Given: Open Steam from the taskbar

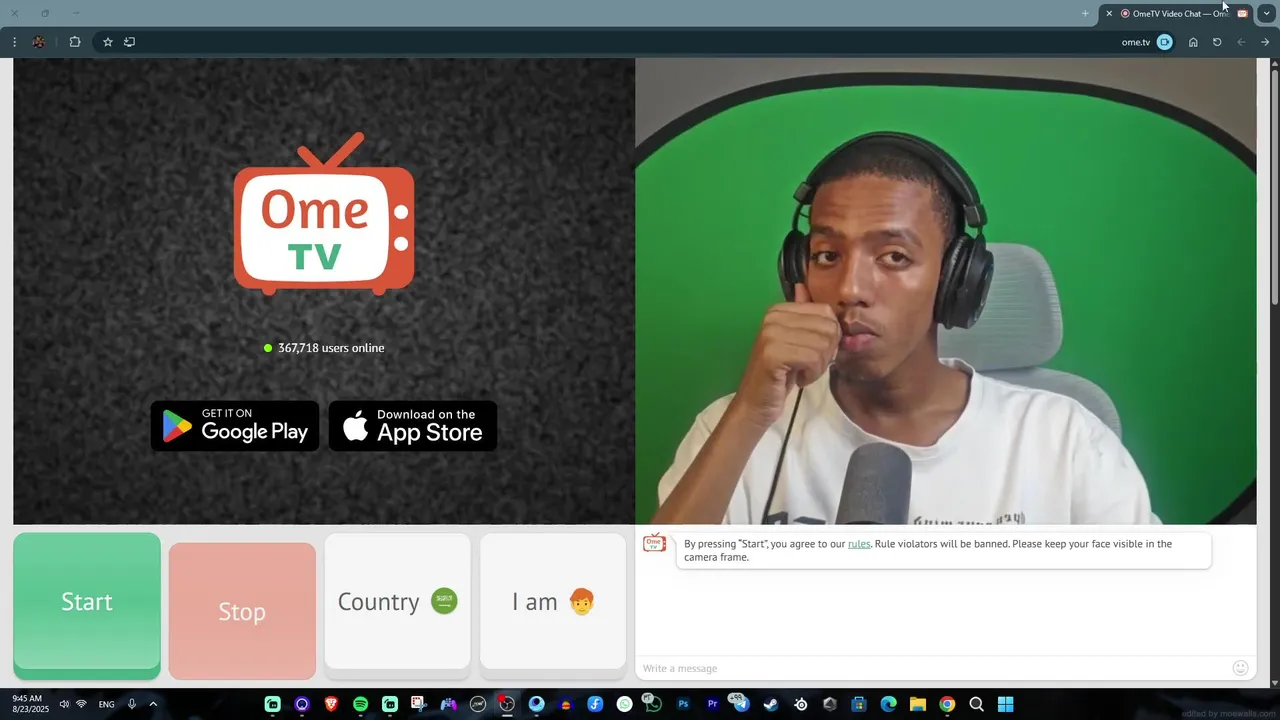Looking at the screenshot, I should (x=771, y=704).
